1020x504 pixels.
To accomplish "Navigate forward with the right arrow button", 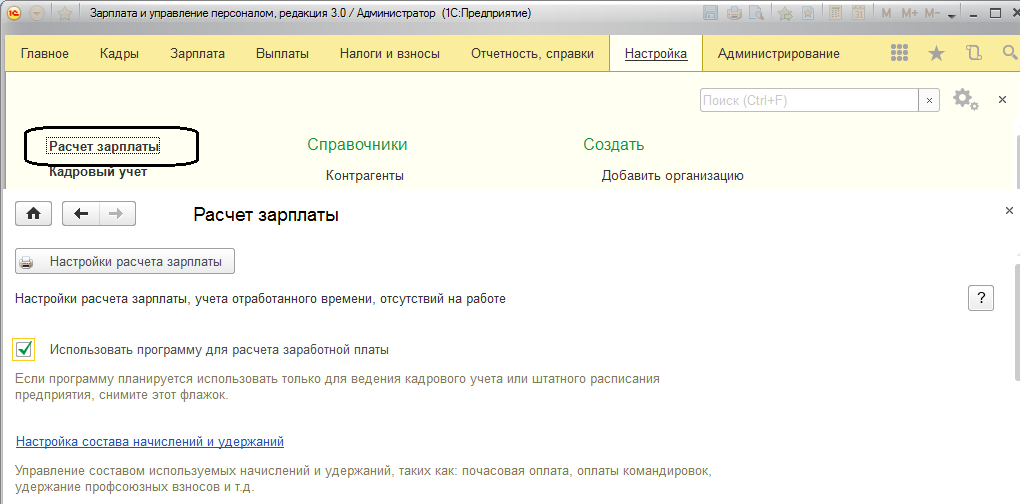I will (117, 213).
